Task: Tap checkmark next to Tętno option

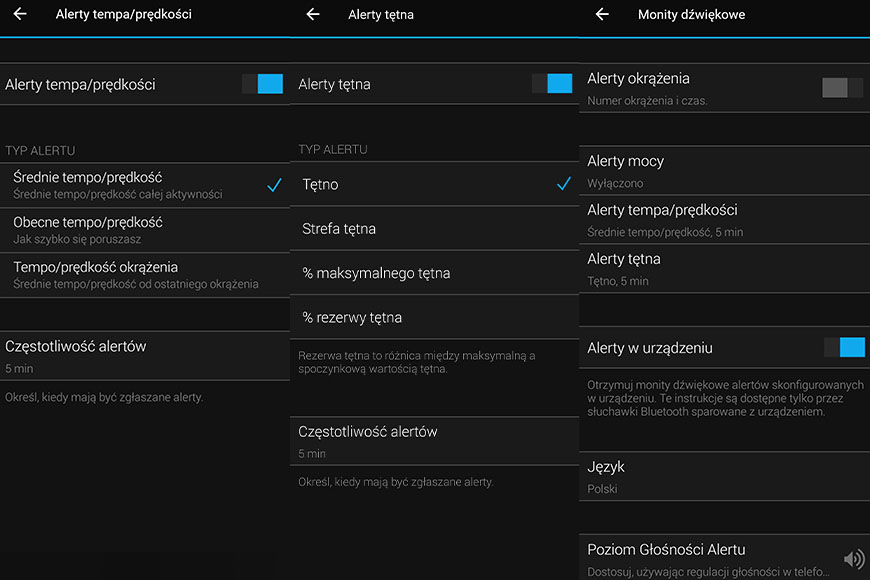Action: 564,184
